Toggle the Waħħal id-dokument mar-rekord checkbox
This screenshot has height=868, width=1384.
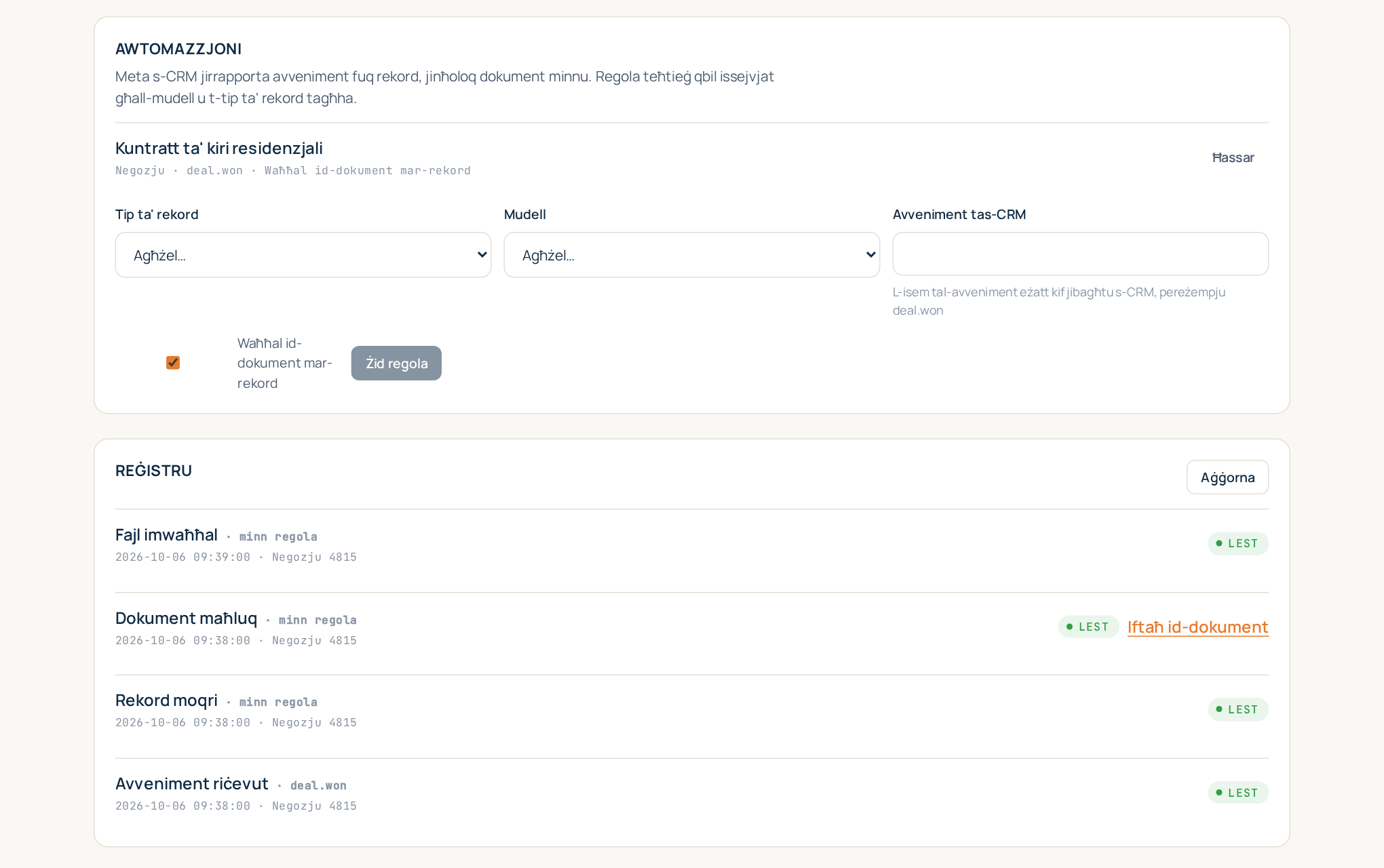pos(173,363)
